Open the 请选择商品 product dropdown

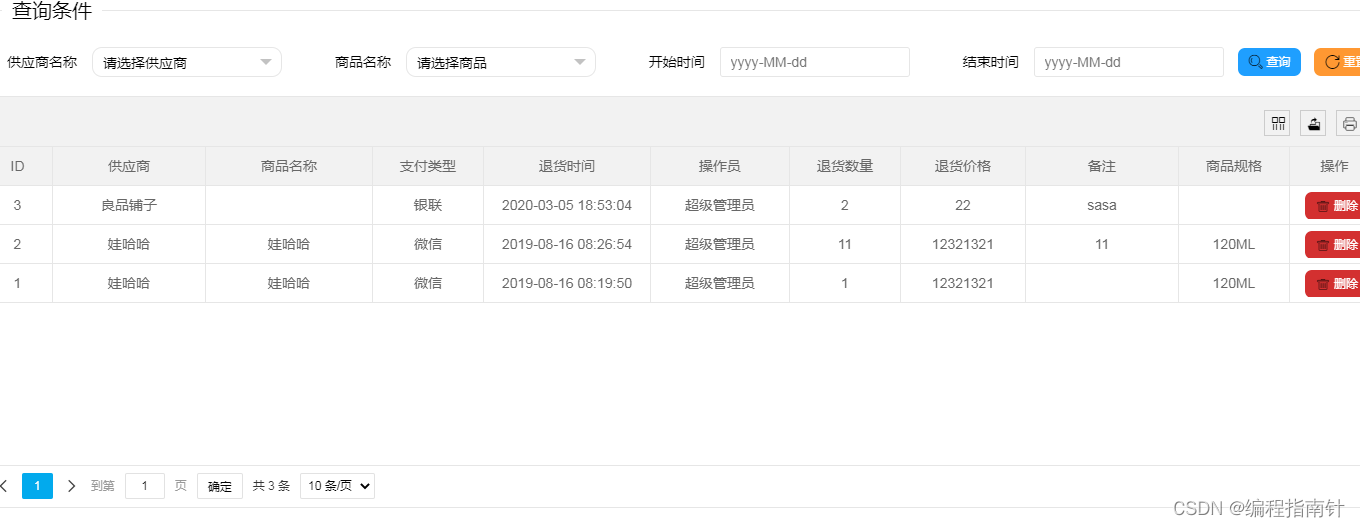[500, 62]
